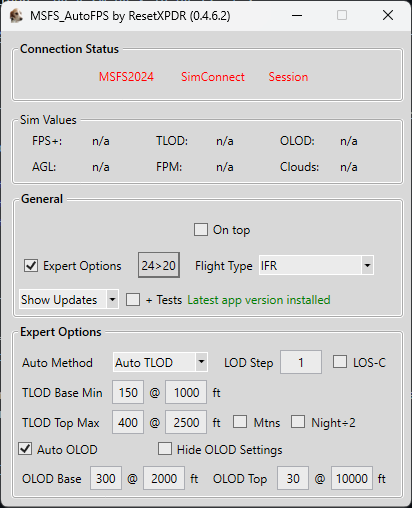This screenshot has height=508, width=412.
Task: Click the OLOD Base altitude 2000 field
Action: pos(164,478)
